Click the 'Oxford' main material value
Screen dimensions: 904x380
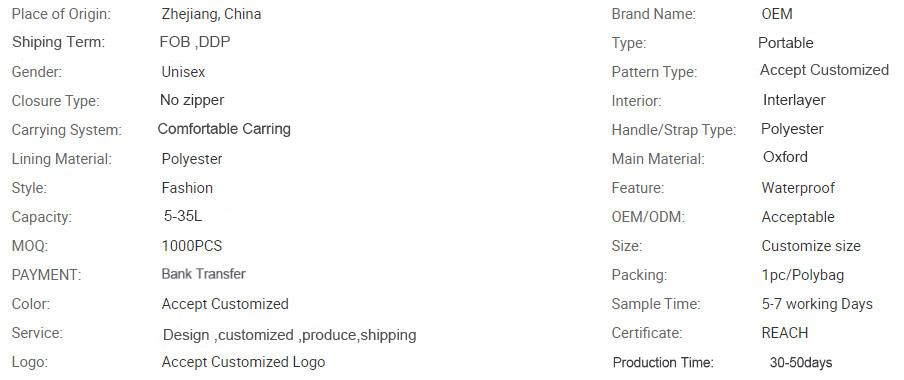pyautogui.click(x=785, y=157)
